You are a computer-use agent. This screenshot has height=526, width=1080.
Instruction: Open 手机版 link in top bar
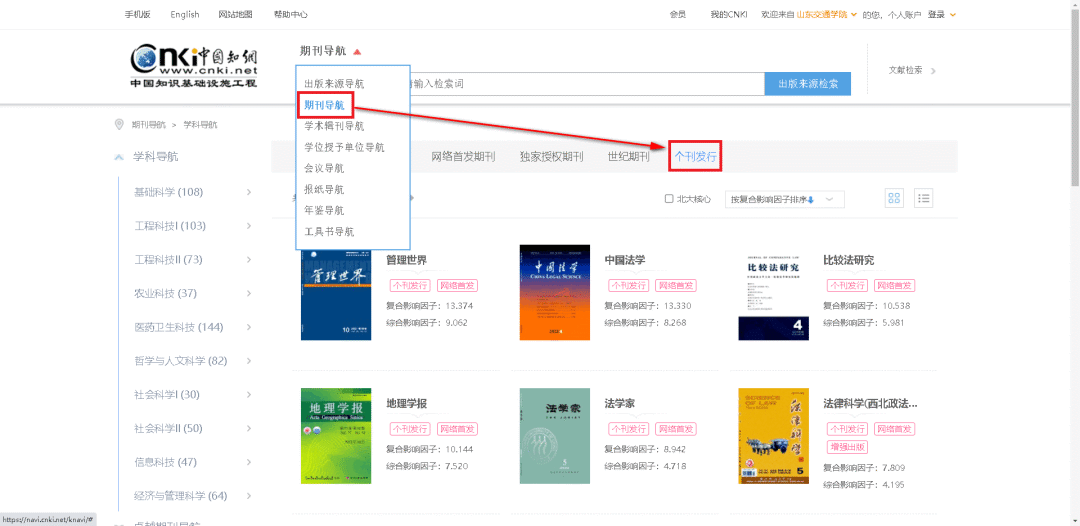tap(137, 14)
